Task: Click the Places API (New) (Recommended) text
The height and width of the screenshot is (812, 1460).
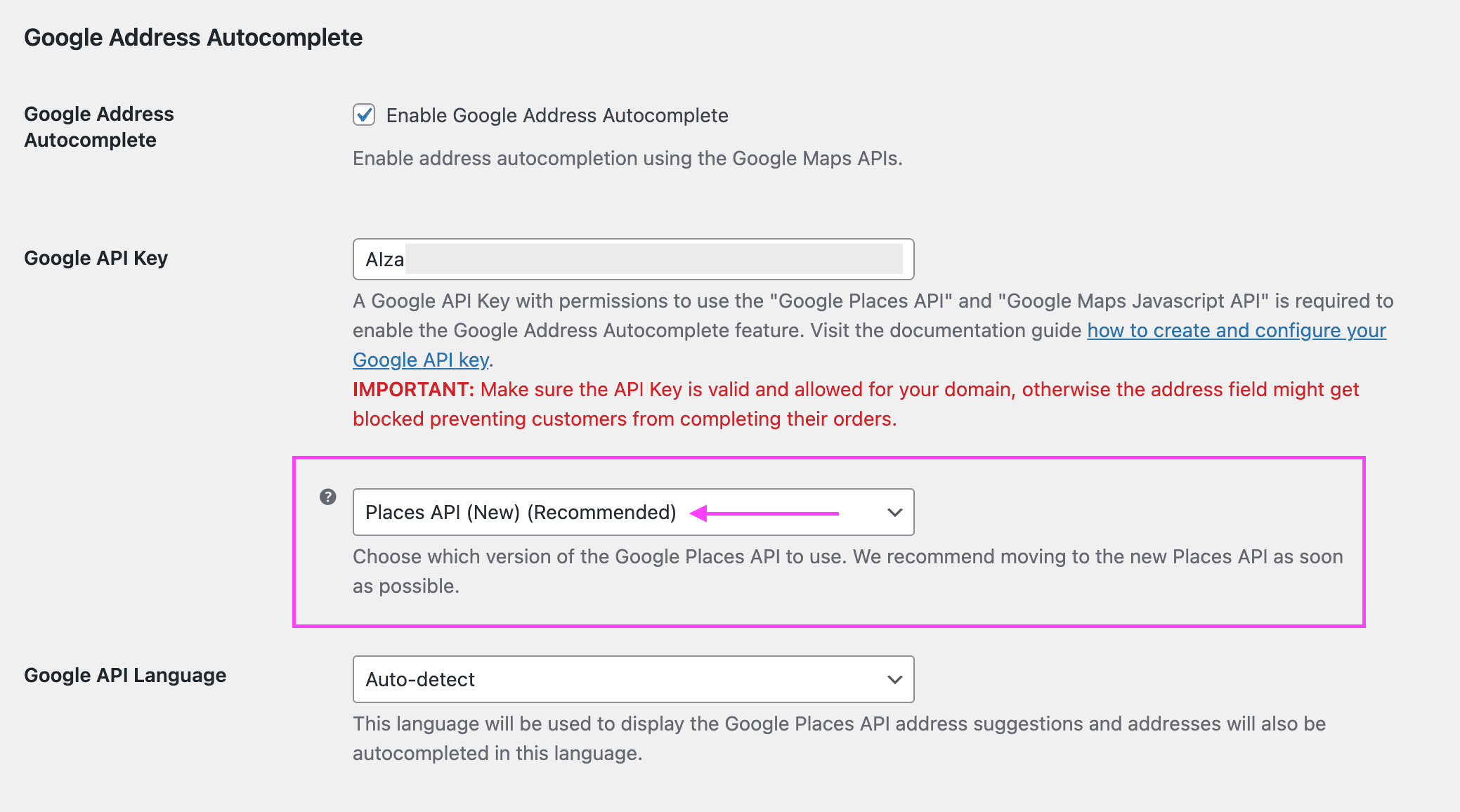Action: click(519, 512)
